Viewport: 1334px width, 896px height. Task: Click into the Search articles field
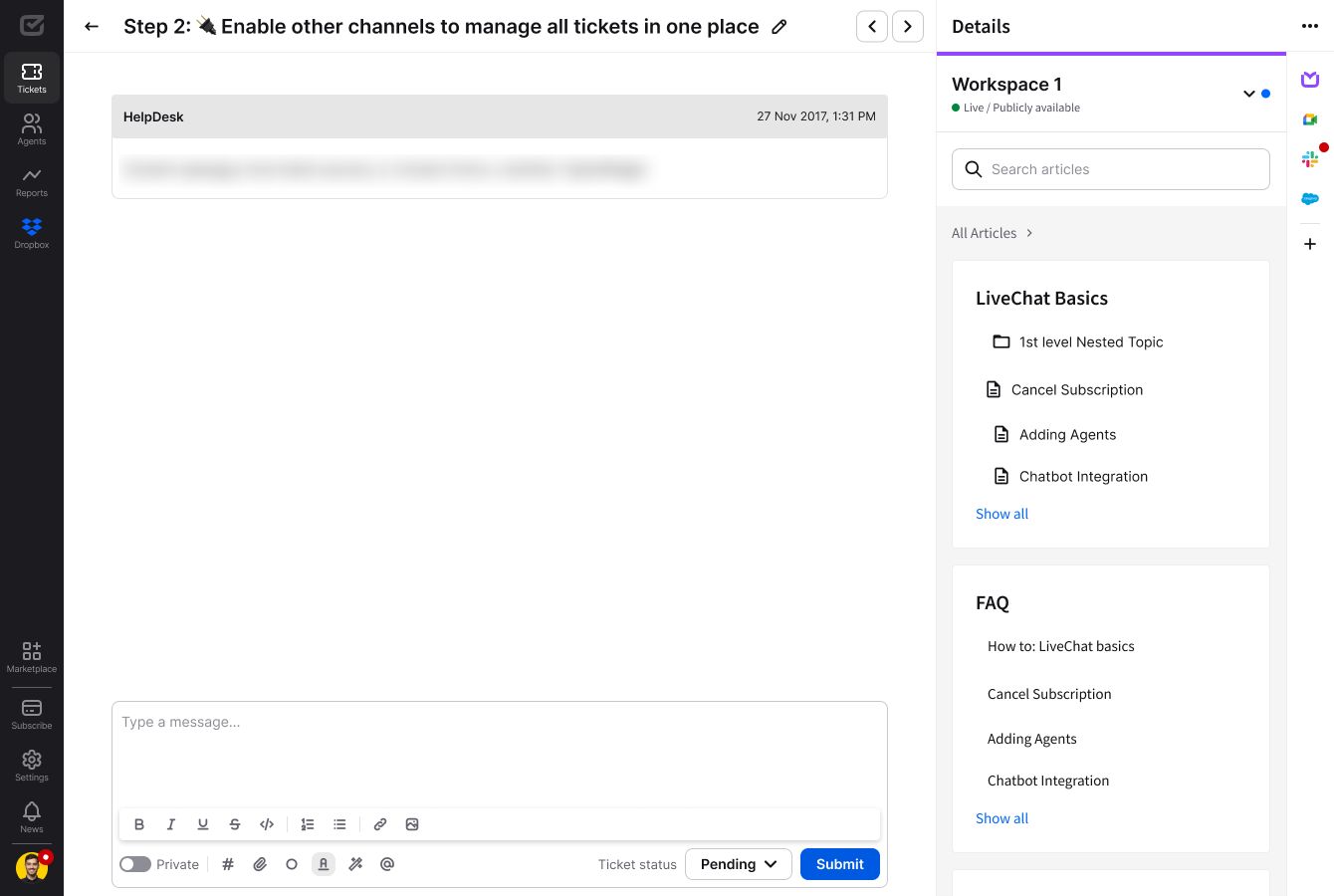pos(1110,169)
